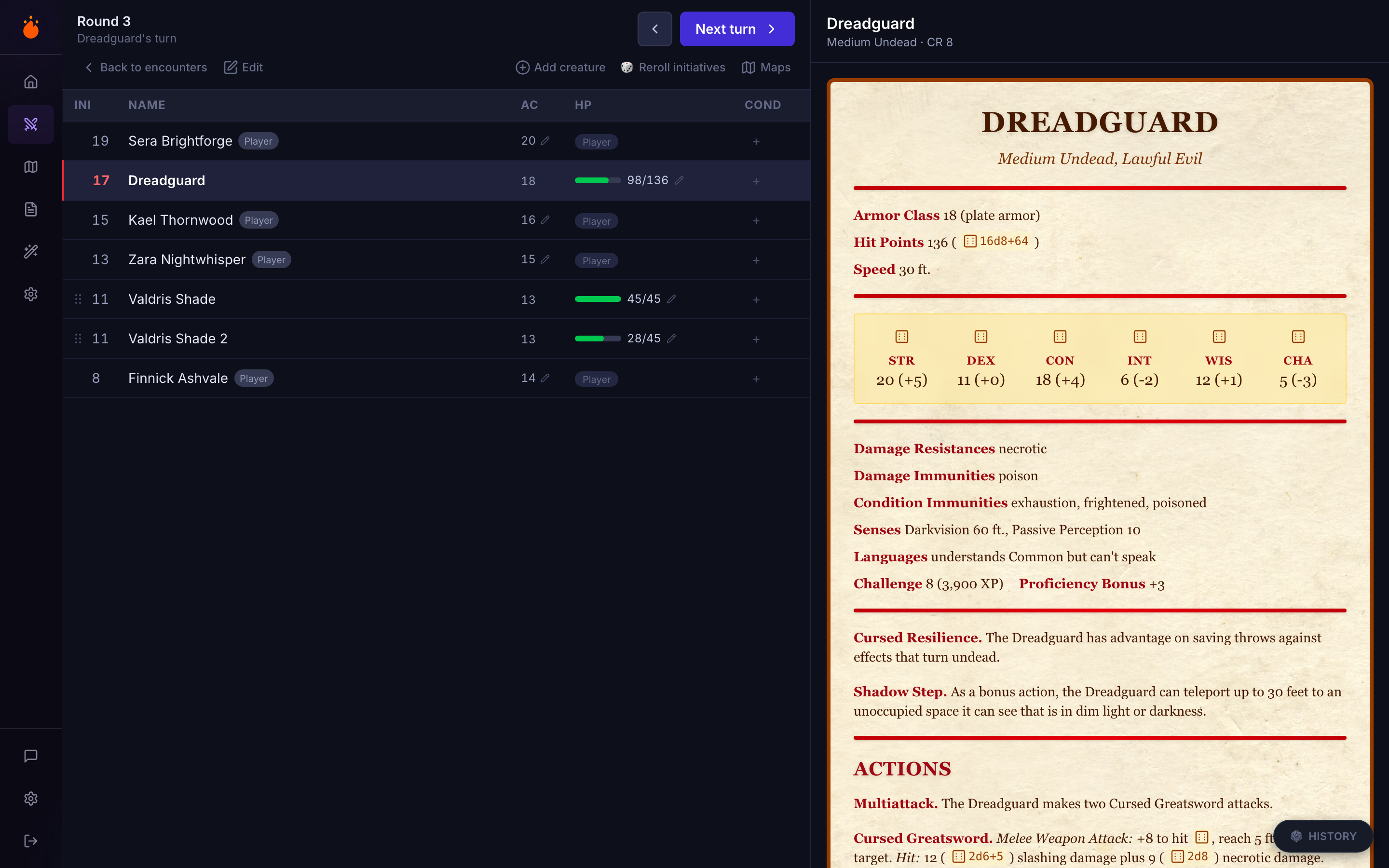Go Back to encounters
The image size is (1389, 868).
tap(145, 67)
